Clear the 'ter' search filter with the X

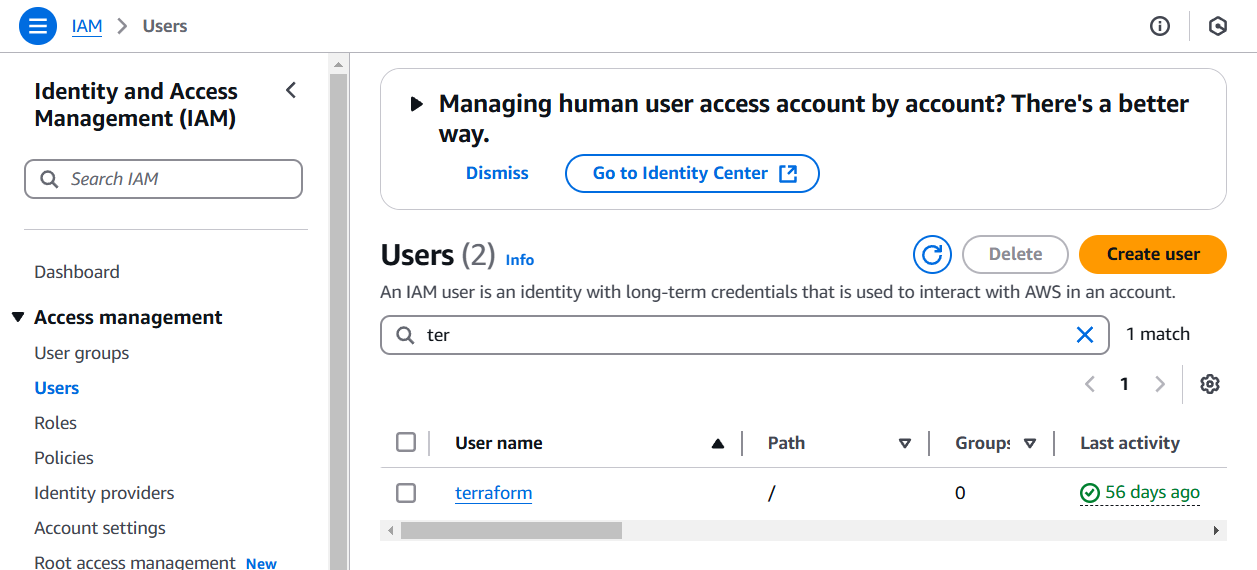(x=1085, y=335)
